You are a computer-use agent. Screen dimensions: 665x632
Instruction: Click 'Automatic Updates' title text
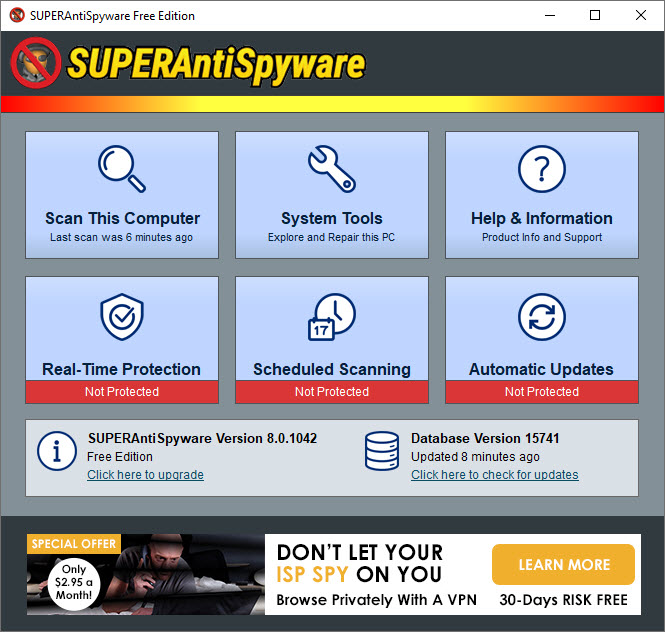point(541,369)
